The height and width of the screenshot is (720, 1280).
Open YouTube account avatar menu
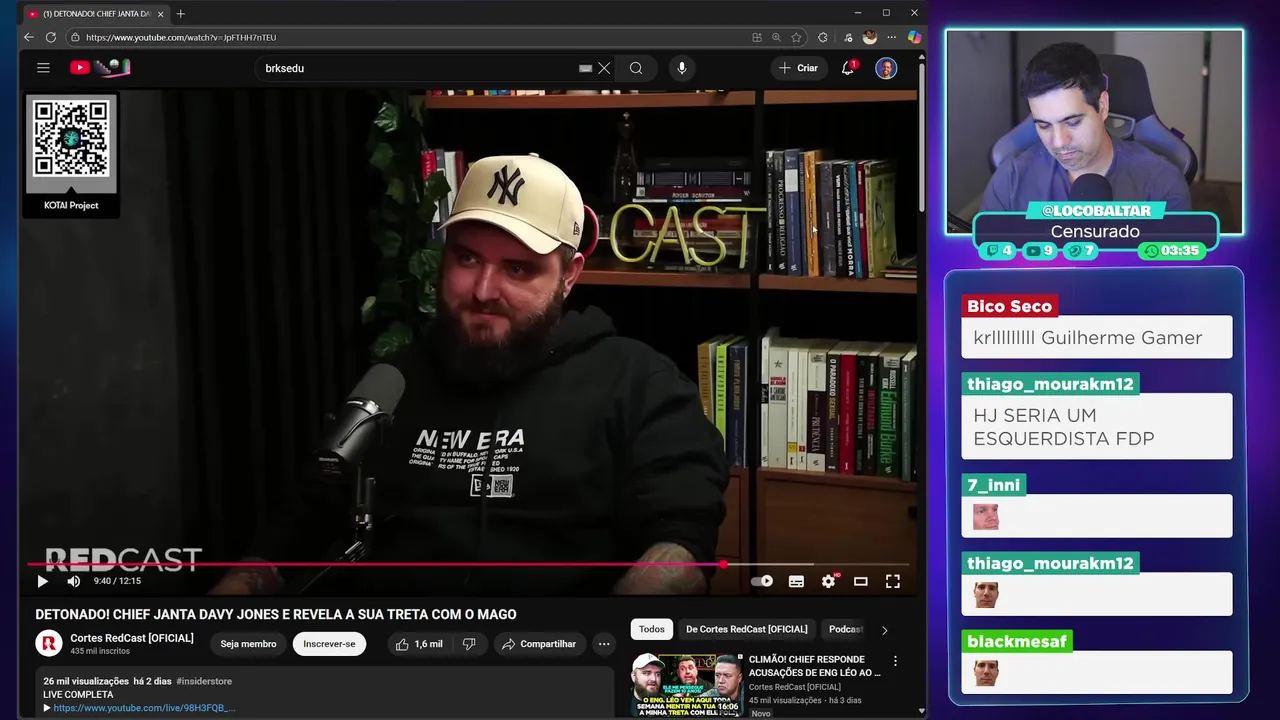tap(886, 68)
